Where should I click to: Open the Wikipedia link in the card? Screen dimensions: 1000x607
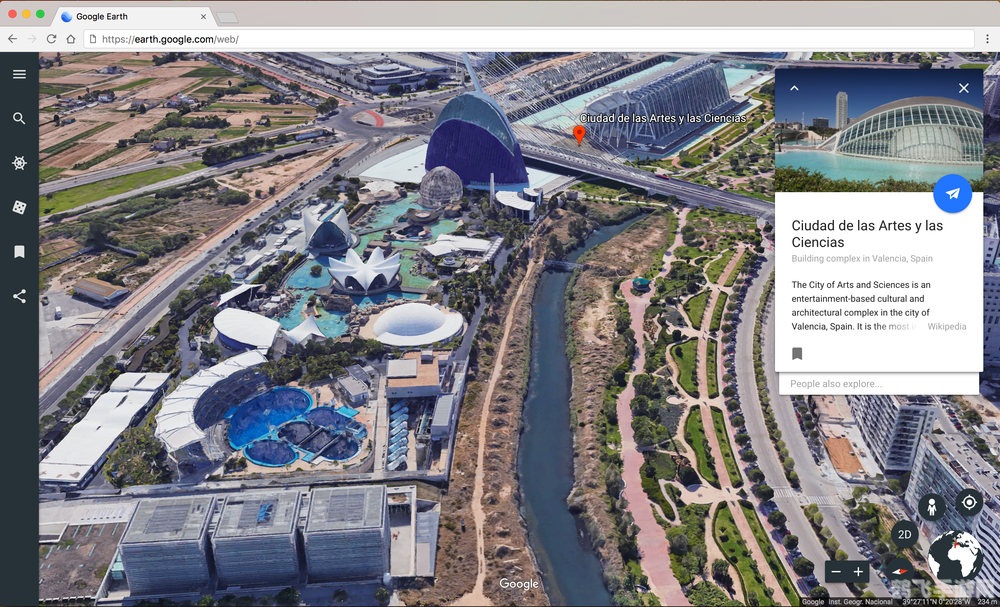pyautogui.click(x=946, y=326)
